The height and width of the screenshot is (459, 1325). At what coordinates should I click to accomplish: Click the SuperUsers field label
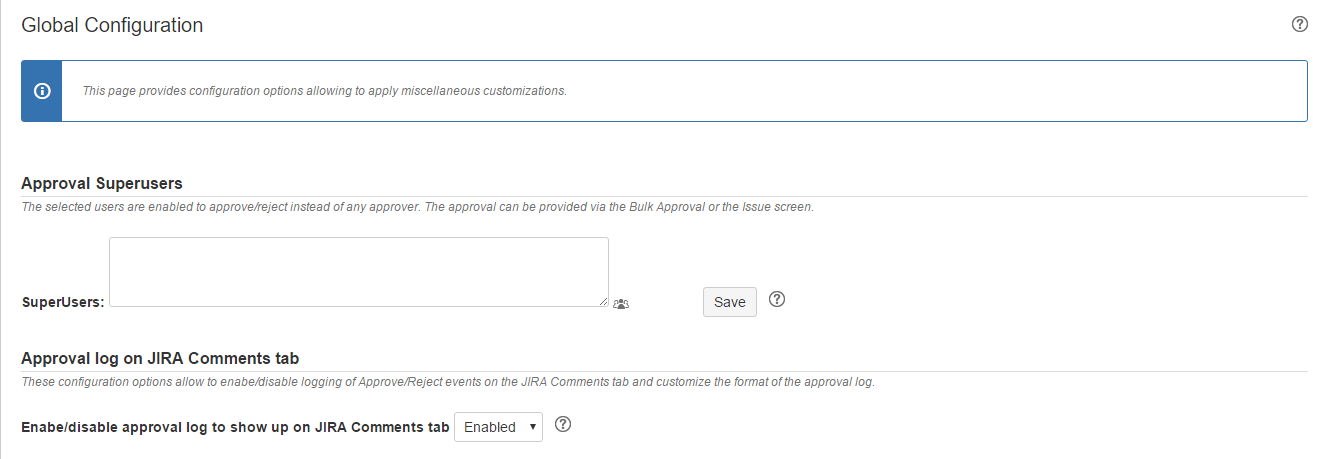coord(62,302)
